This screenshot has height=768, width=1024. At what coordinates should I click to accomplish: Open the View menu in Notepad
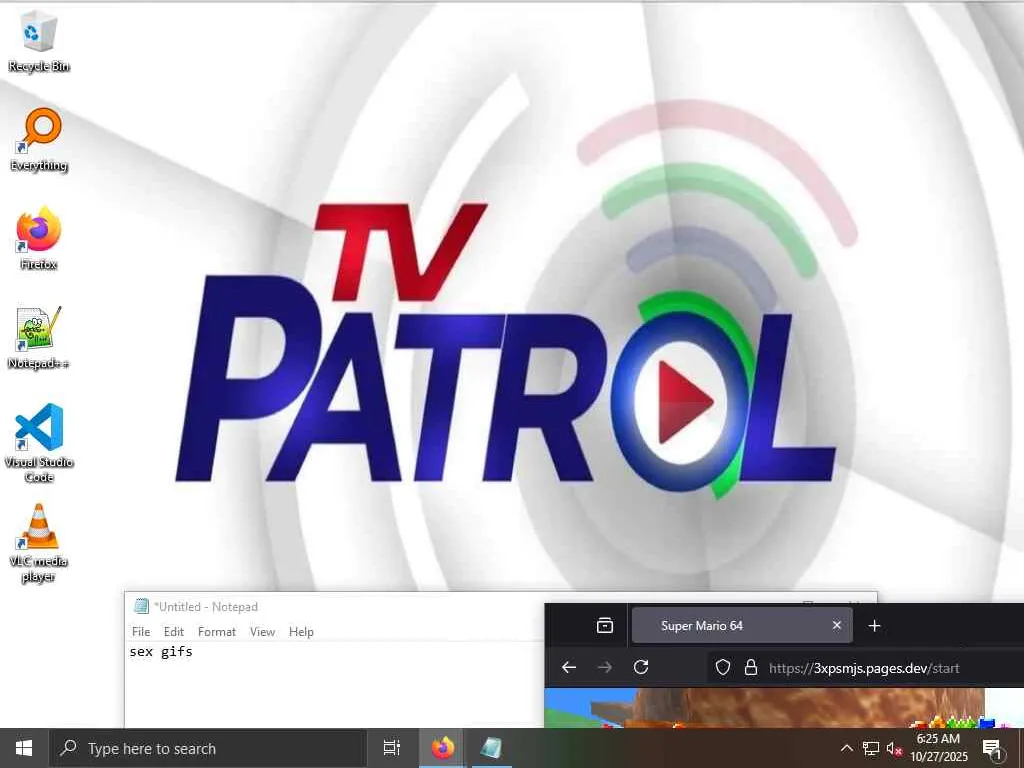(x=262, y=632)
